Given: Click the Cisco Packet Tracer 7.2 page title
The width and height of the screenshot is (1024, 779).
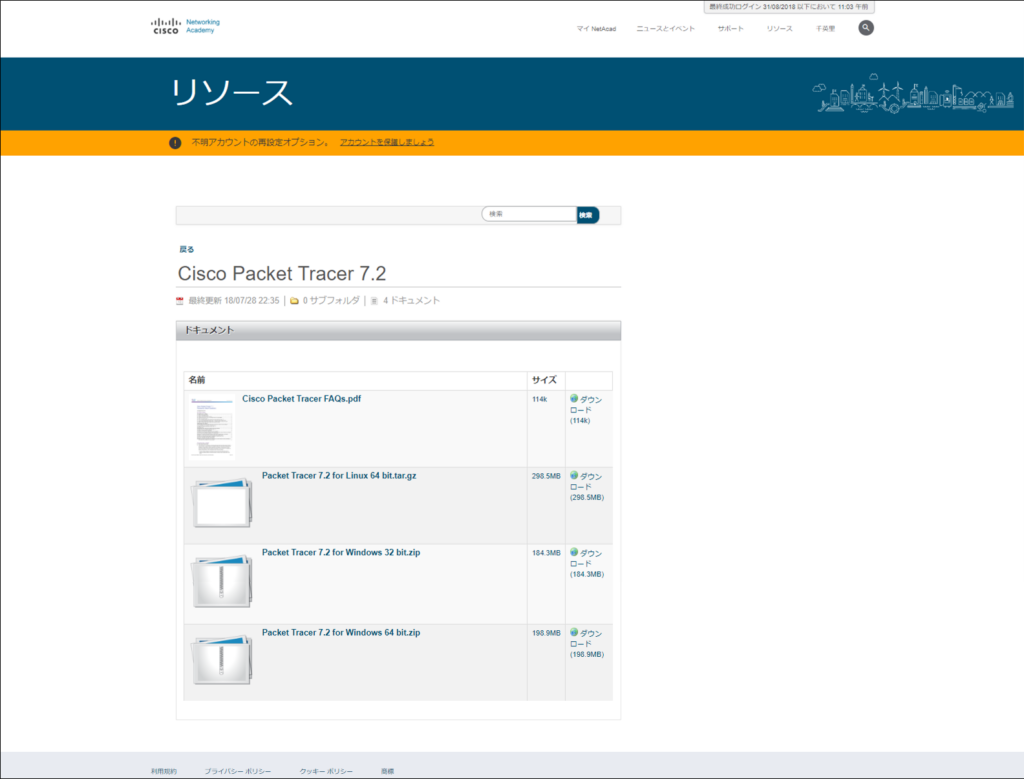Looking at the screenshot, I should [282, 274].
